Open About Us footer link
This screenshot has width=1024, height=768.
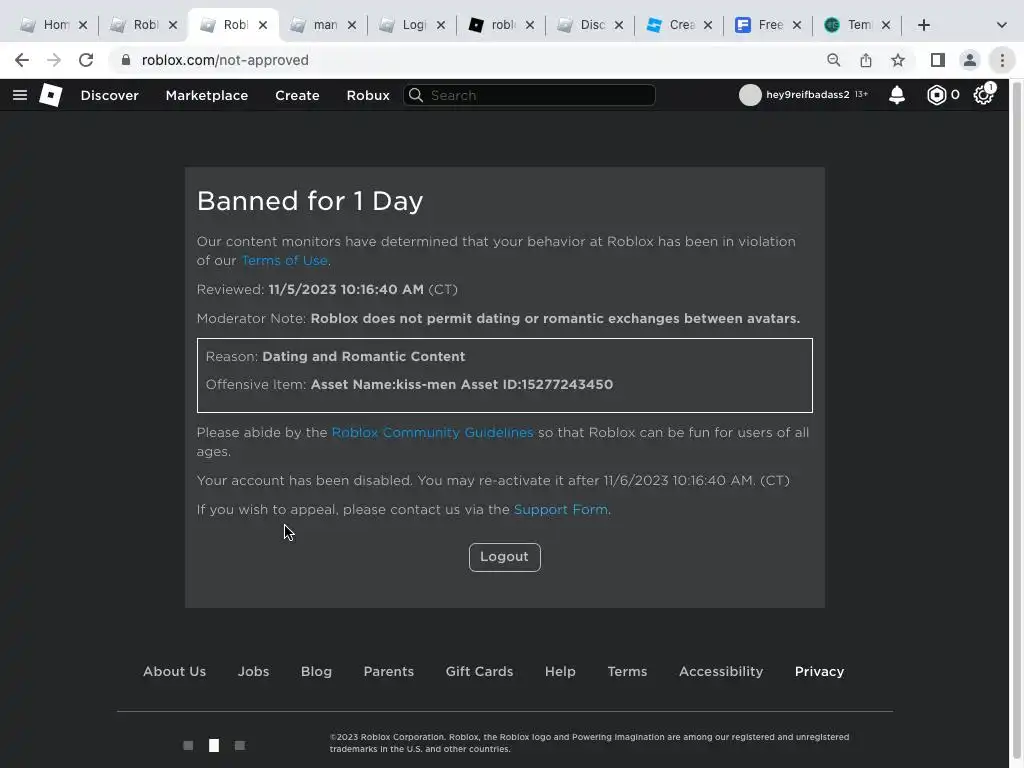pos(174,671)
